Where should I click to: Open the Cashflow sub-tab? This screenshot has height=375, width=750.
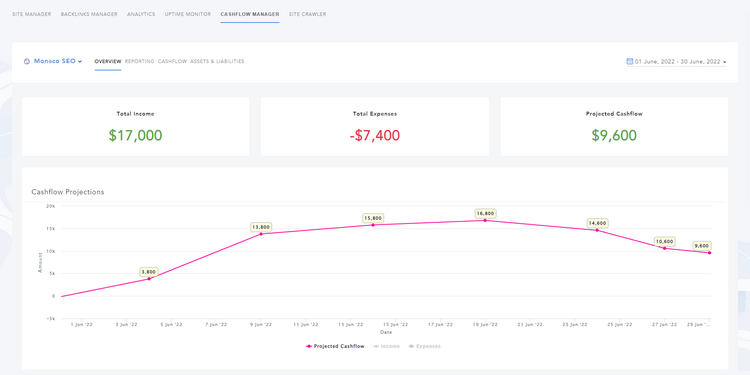[172, 62]
